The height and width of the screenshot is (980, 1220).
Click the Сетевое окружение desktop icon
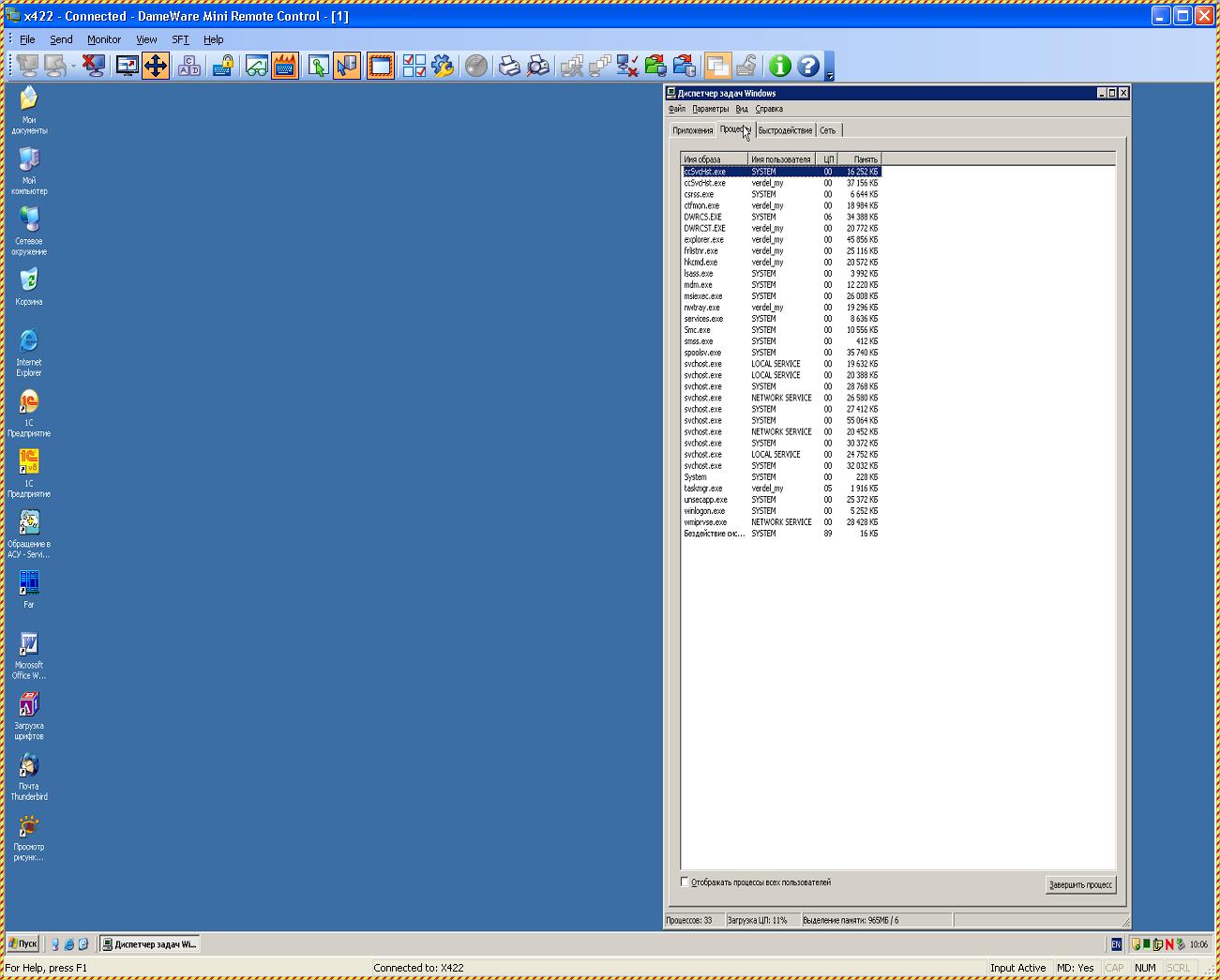click(x=29, y=232)
